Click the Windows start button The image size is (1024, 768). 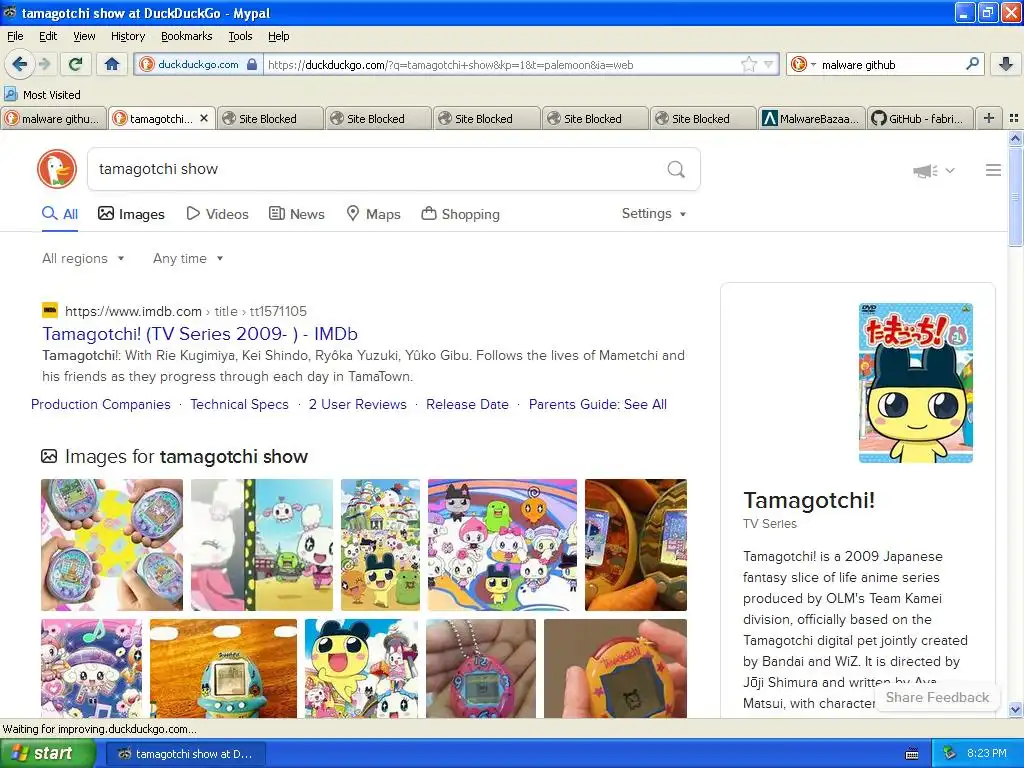click(48, 754)
